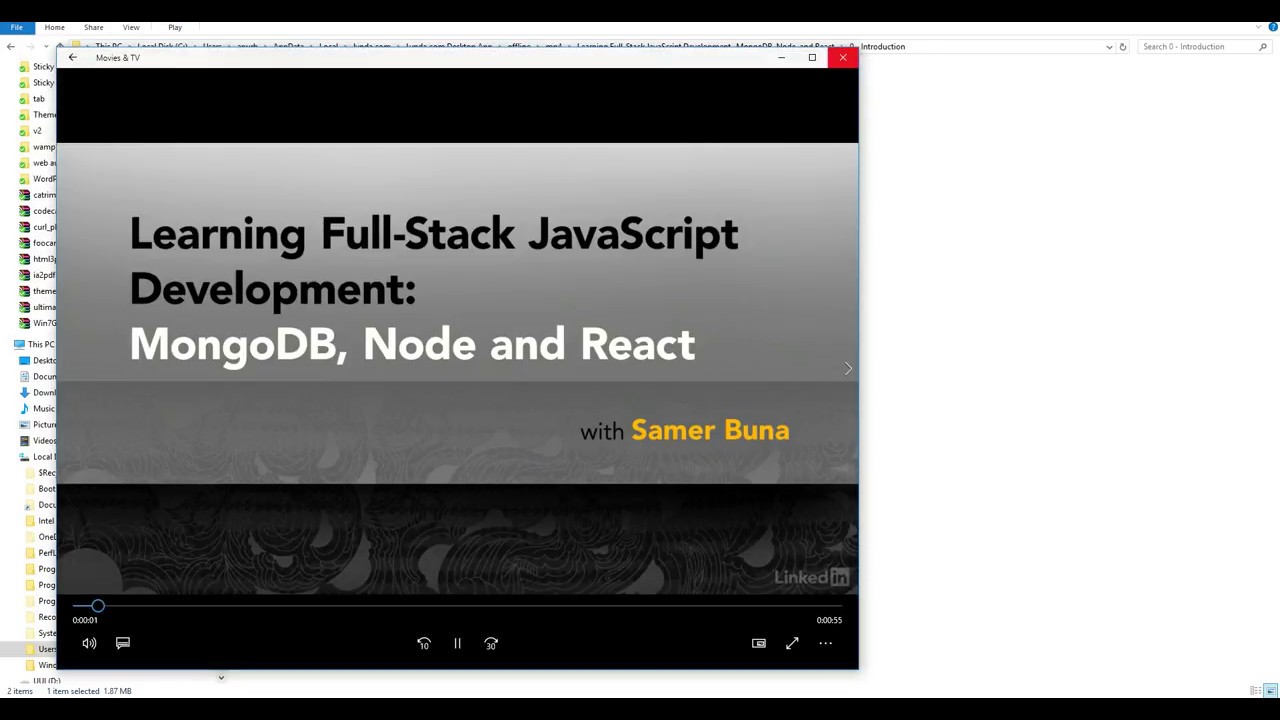Select 'ultima' archive item
Viewport: 1280px width, 720px height.
click(37, 307)
